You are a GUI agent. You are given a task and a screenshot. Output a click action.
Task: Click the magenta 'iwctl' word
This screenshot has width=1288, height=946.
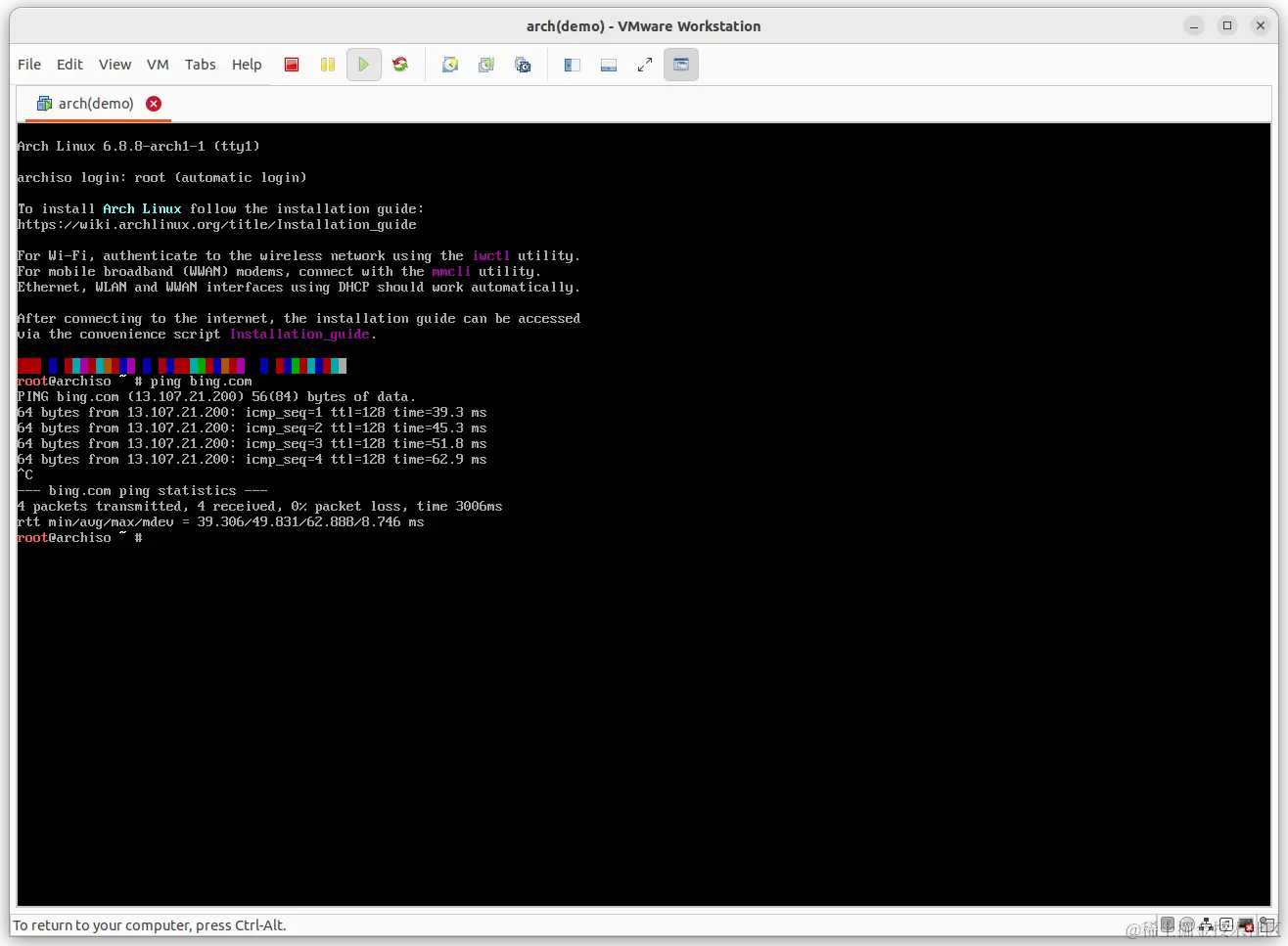pos(491,256)
